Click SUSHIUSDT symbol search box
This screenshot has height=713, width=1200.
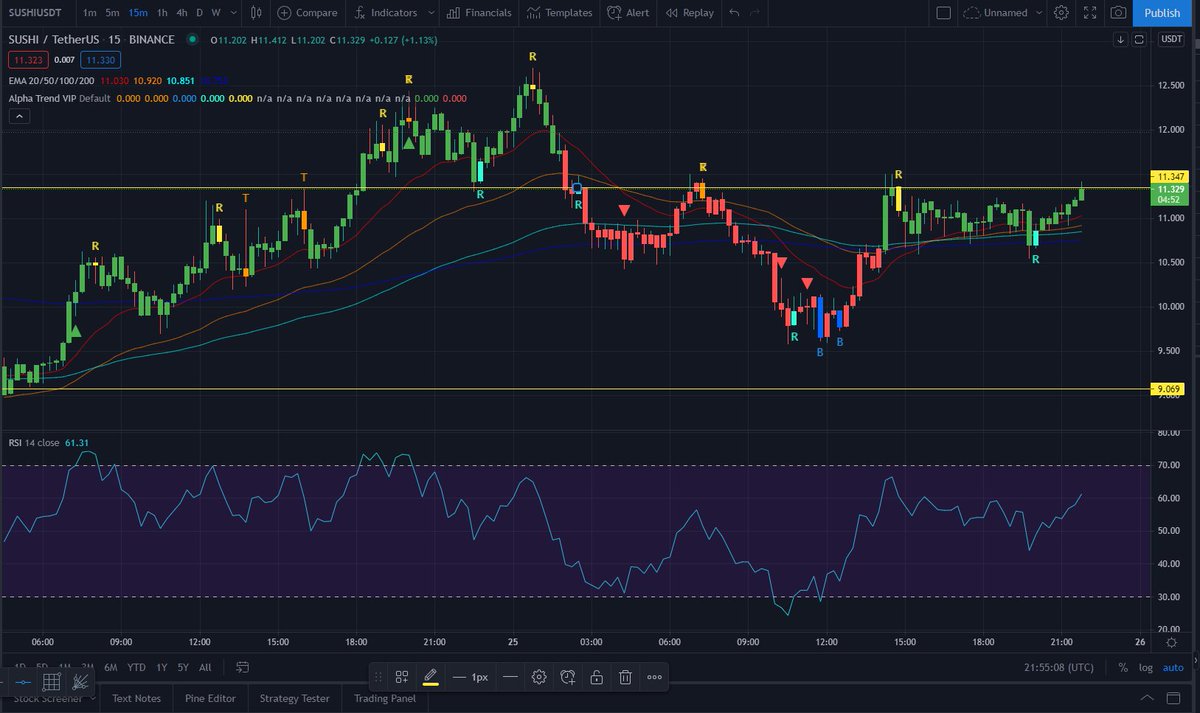[x=37, y=13]
